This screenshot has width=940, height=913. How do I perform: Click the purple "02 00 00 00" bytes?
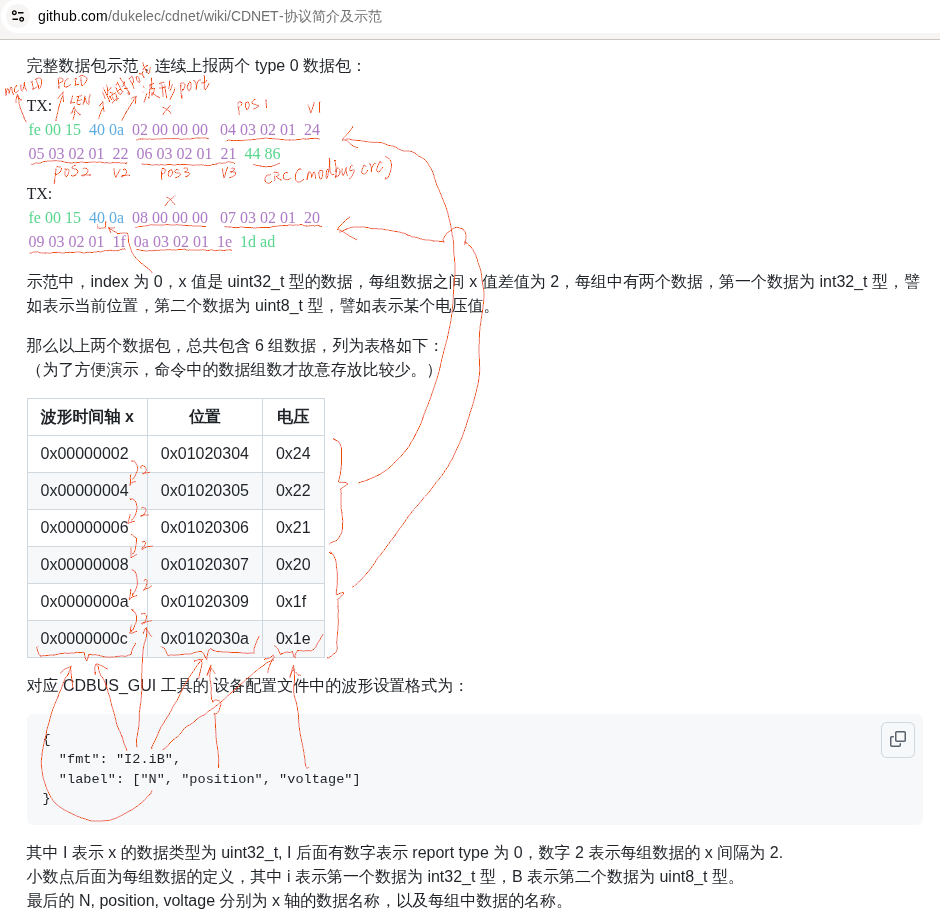click(x=170, y=130)
